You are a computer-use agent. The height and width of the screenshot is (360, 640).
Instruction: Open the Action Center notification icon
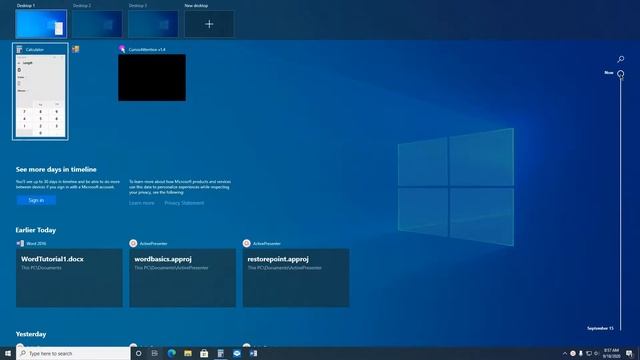coord(629,353)
